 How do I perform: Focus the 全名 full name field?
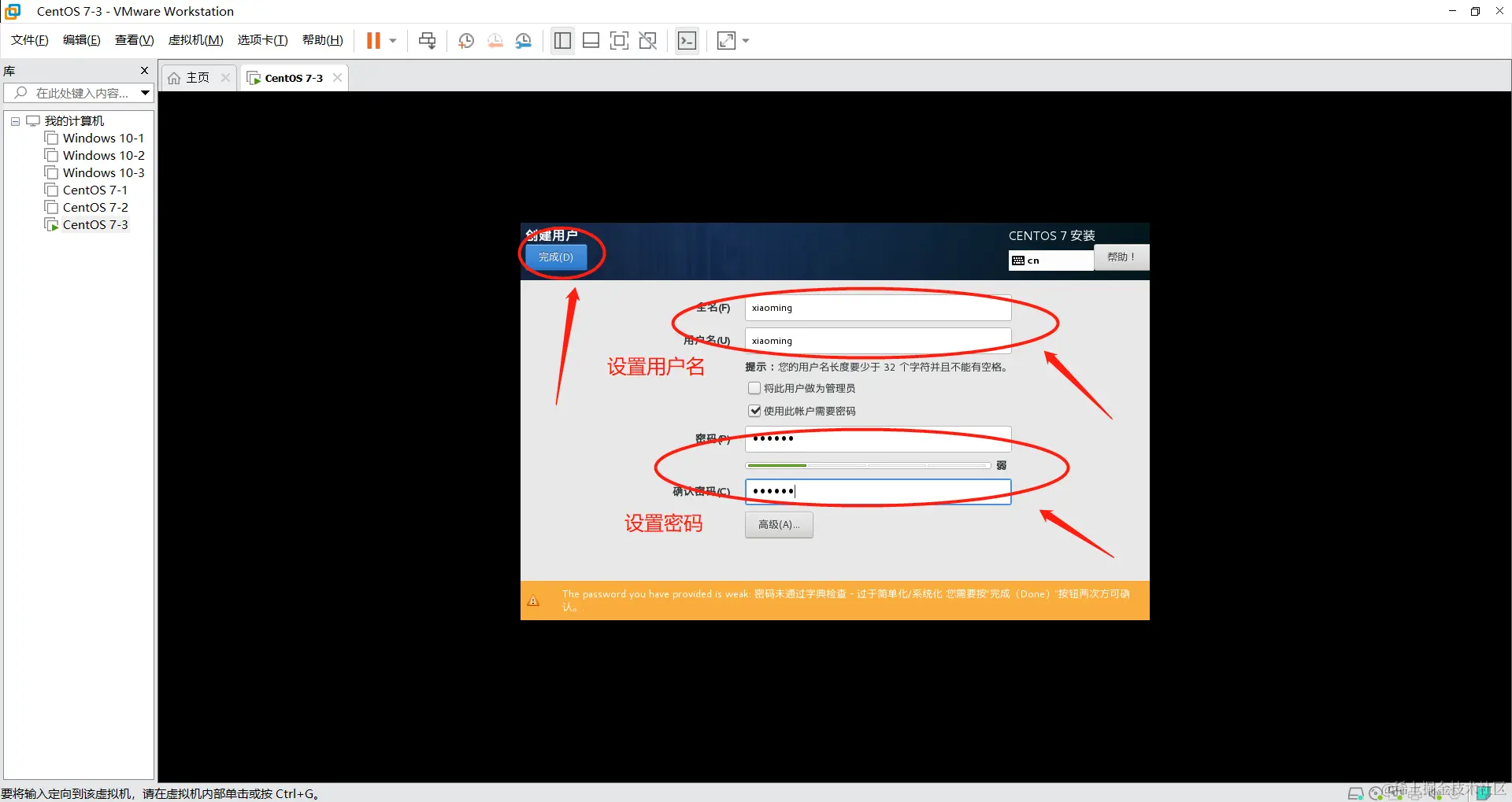coord(878,308)
